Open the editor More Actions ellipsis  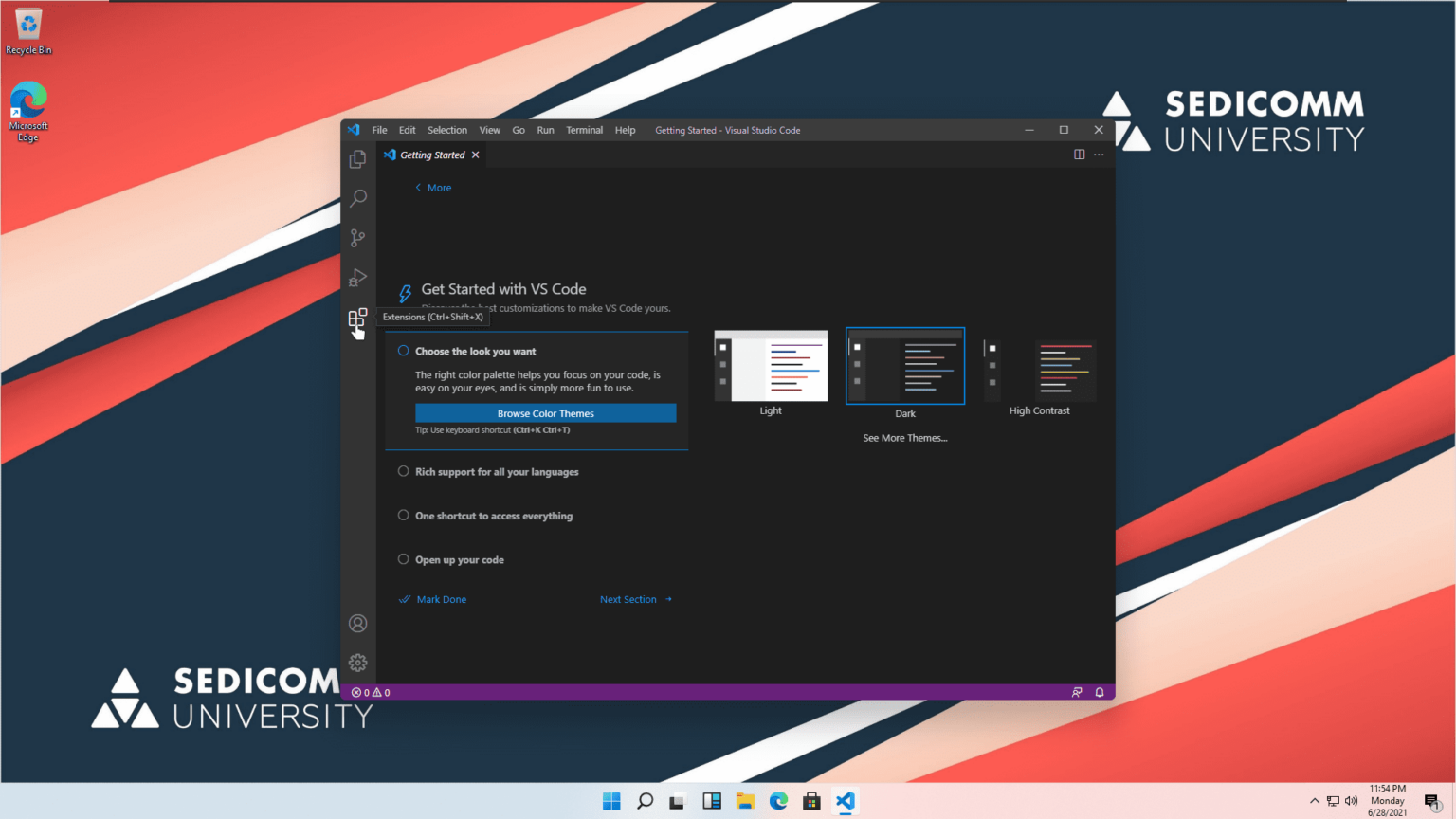click(x=1099, y=155)
